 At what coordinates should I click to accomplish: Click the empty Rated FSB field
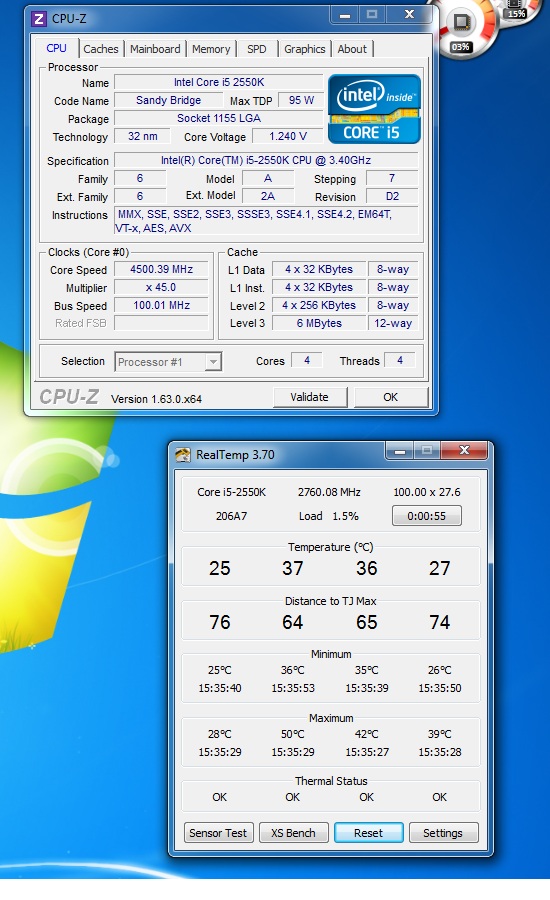coord(161,323)
